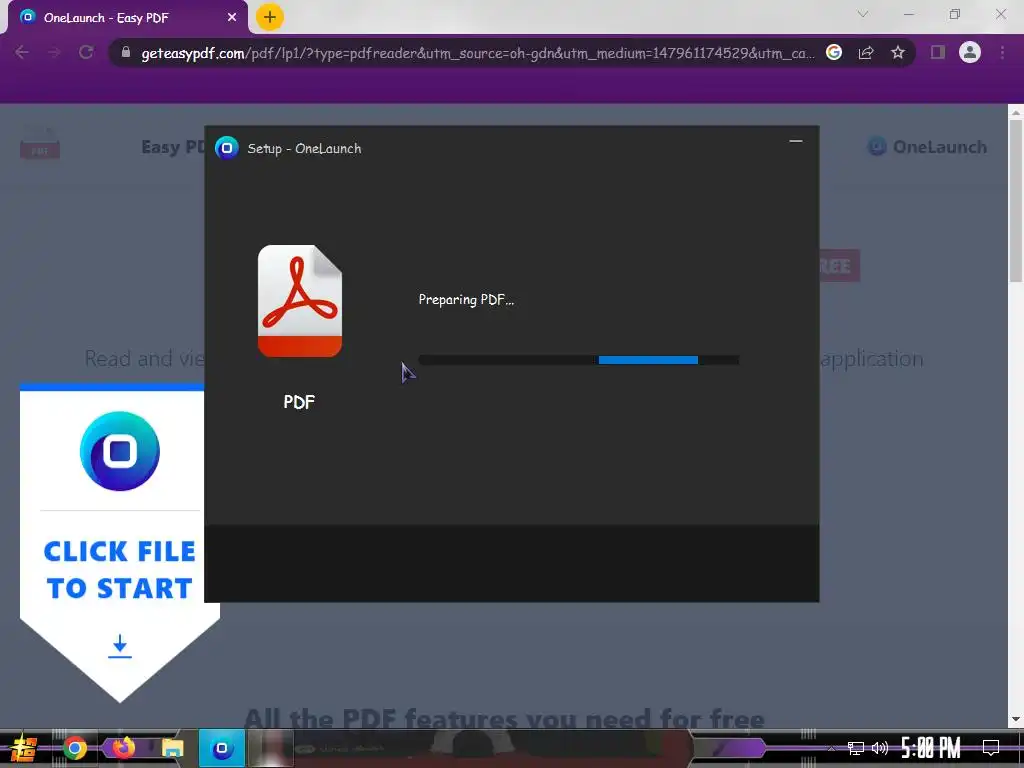This screenshot has width=1024, height=768.
Task: Close the OneLaunch - Easy PDF tab
Action: pyautogui.click(x=232, y=18)
